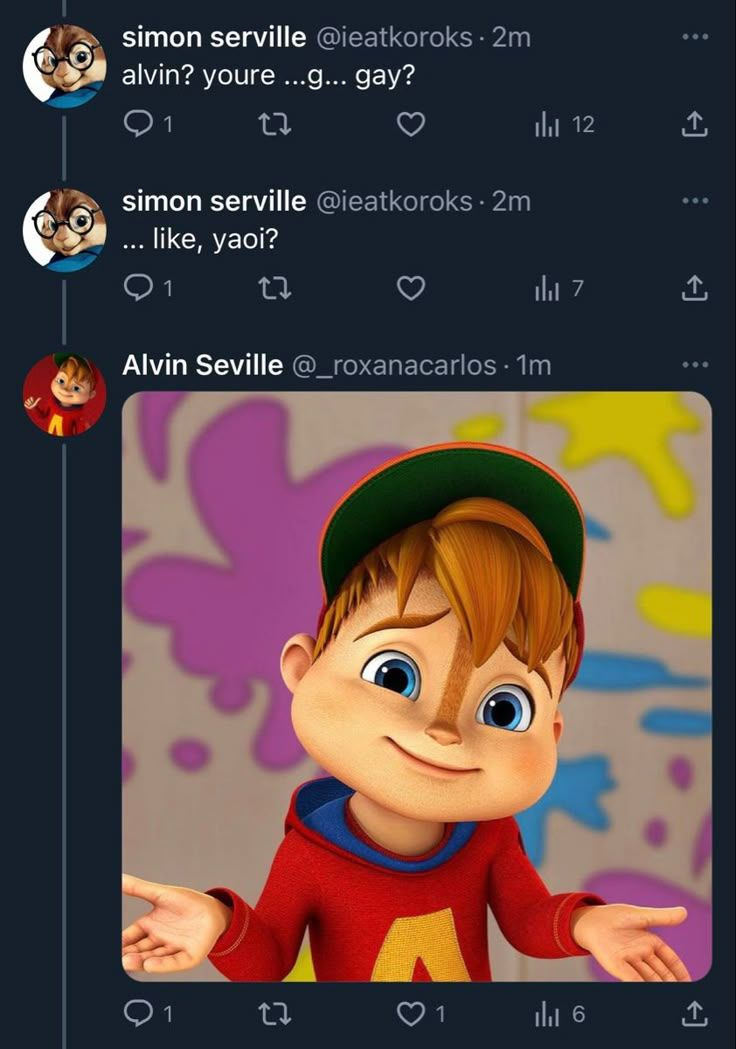Share the "... like, yaoi?" tweet
This screenshot has height=1049, width=736.
[x=695, y=288]
